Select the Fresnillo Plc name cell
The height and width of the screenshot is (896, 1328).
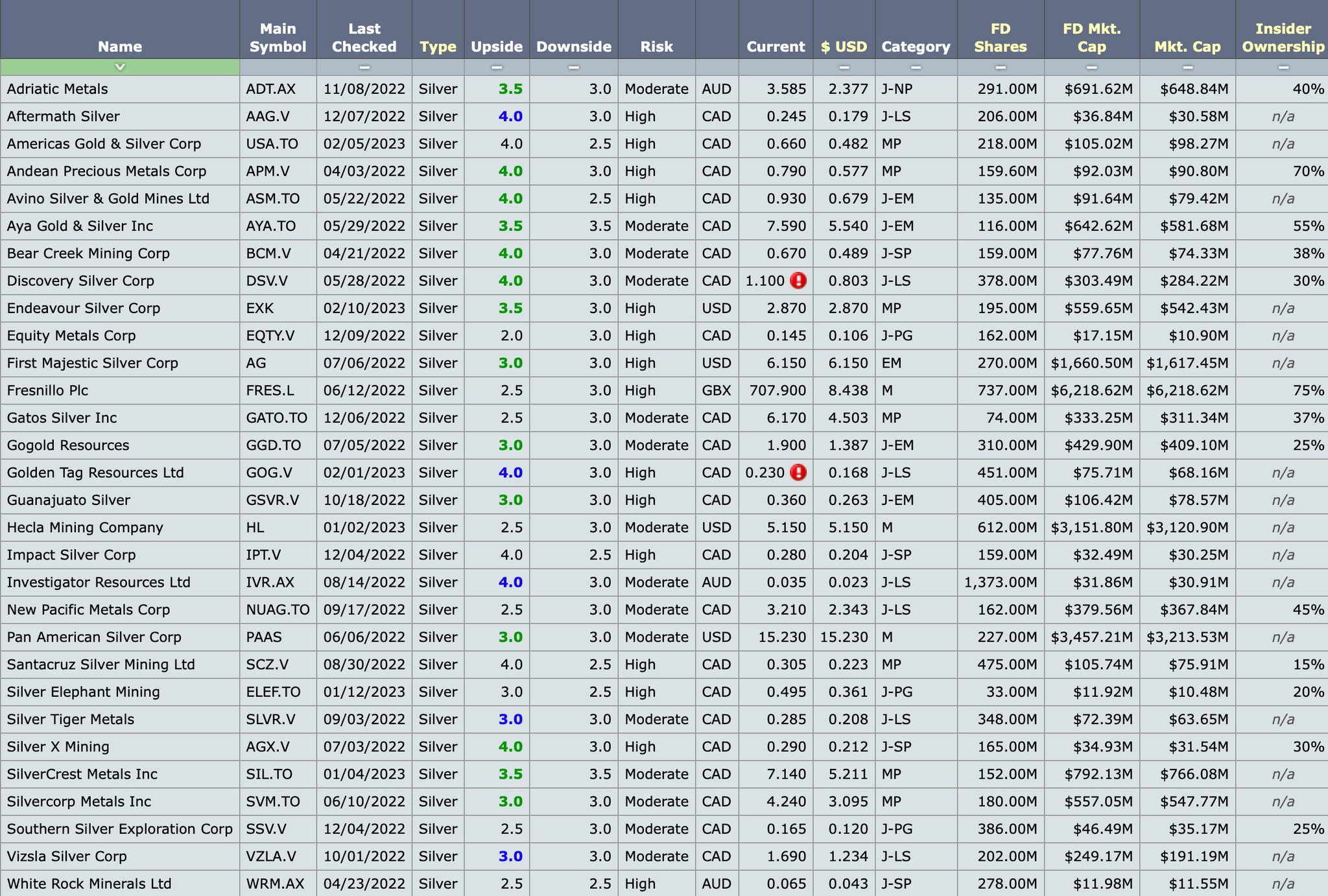(47, 390)
